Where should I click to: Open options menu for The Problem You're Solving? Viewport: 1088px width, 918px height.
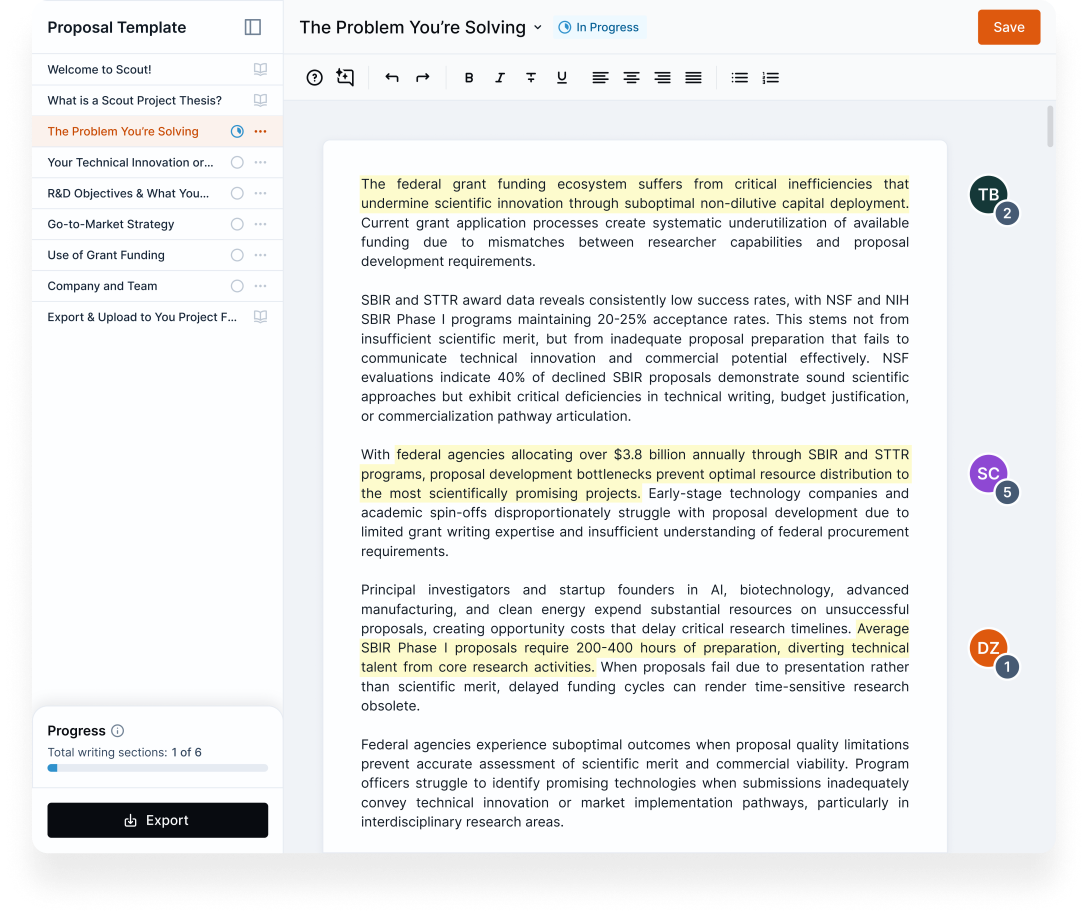click(260, 131)
